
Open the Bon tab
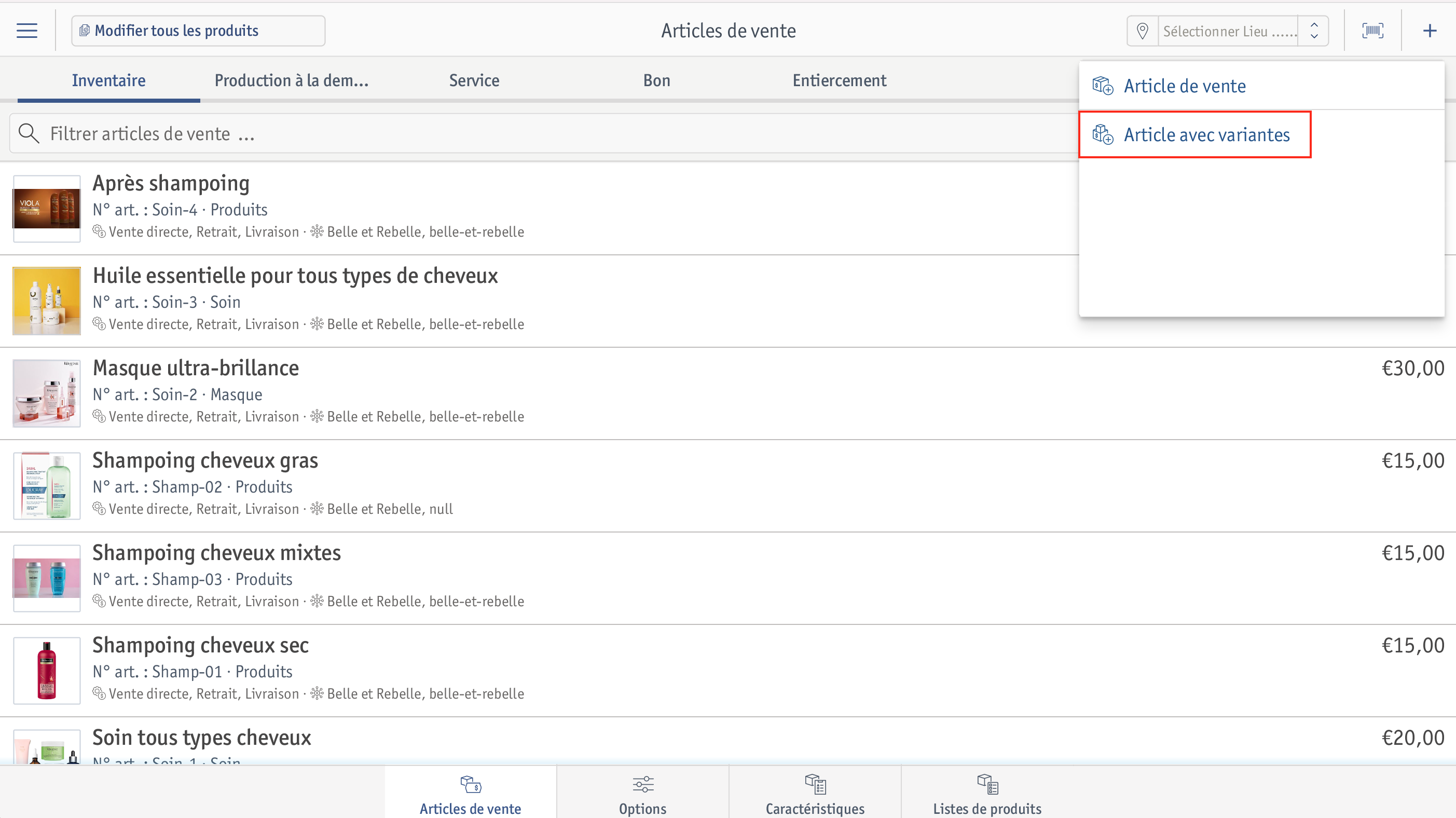pyautogui.click(x=656, y=80)
